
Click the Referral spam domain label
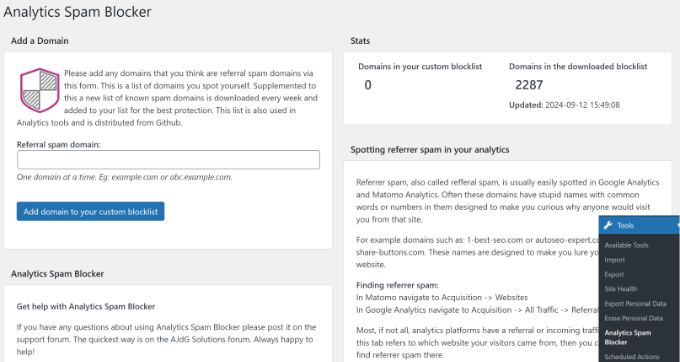[x=59, y=144]
